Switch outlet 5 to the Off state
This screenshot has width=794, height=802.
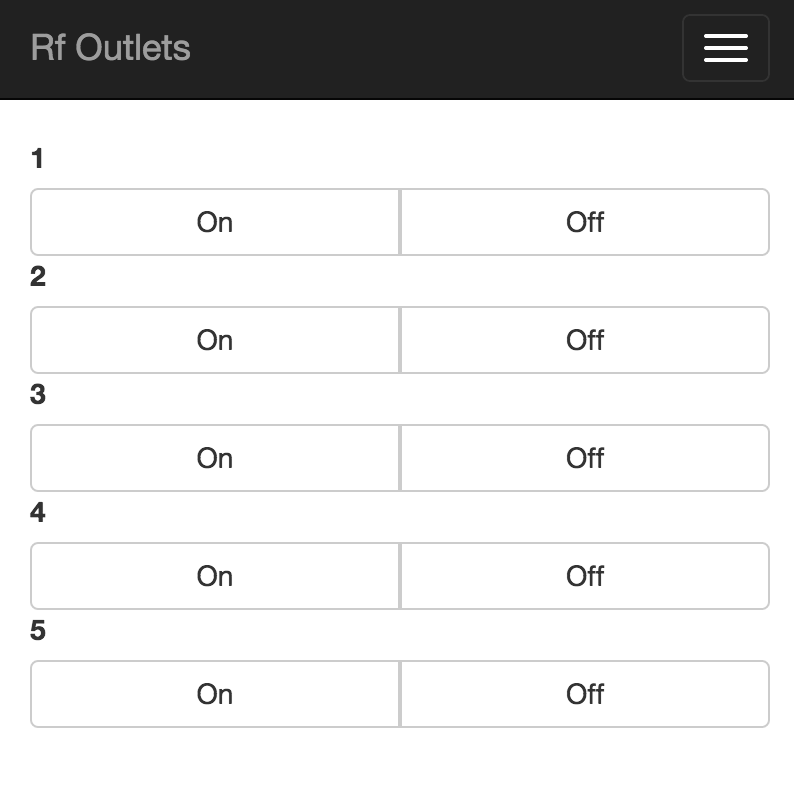coord(585,694)
